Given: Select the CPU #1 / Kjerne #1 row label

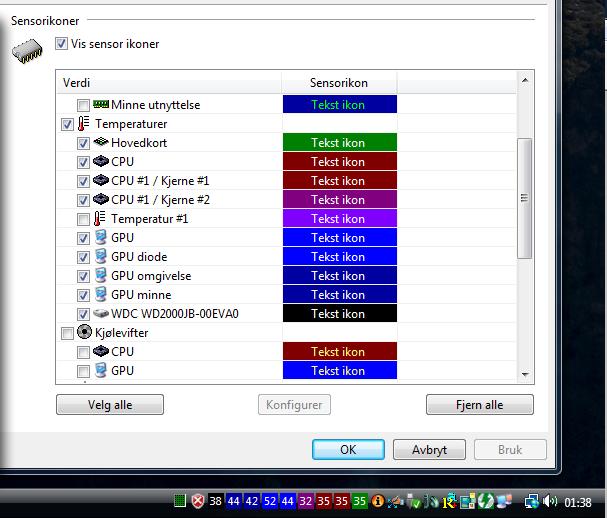Looking at the screenshot, I should click(x=160, y=180).
